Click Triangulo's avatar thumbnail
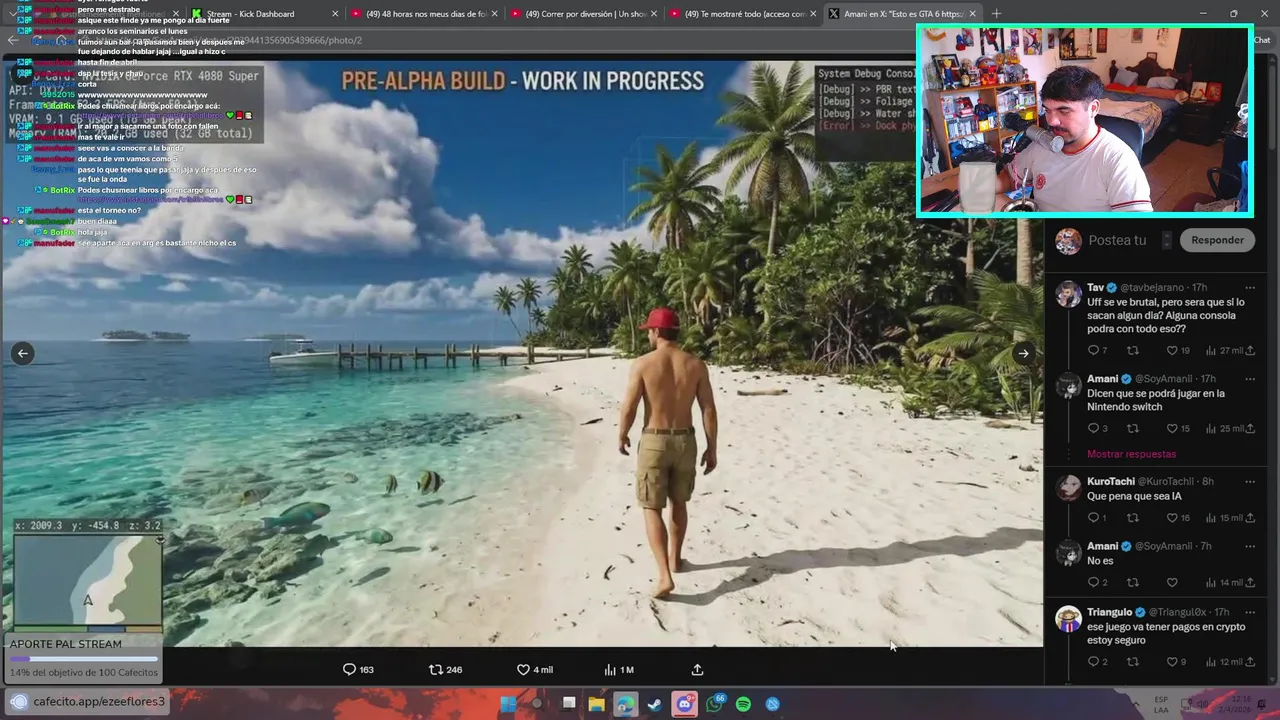The width and height of the screenshot is (1280, 720). click(x=1068, y=618)
